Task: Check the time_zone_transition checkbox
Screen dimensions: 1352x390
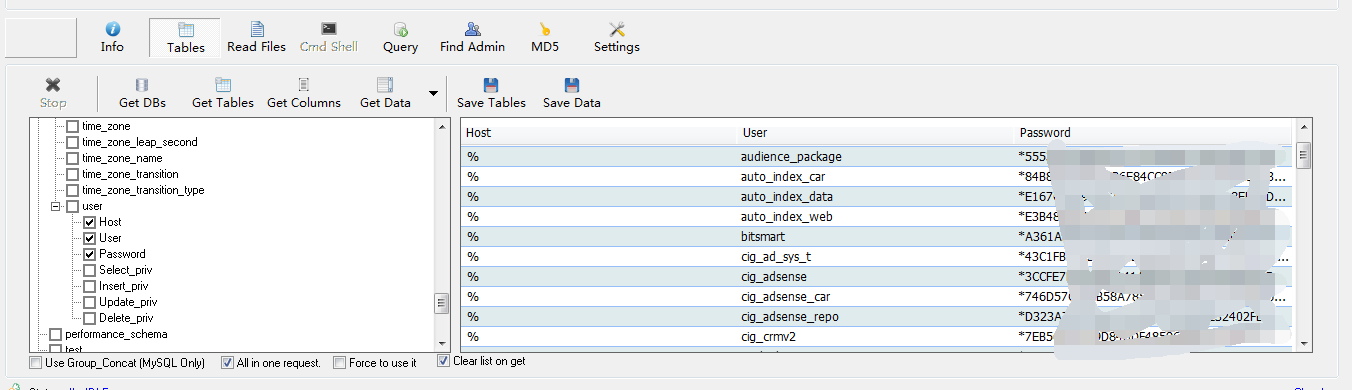Action: pos(72,174)
